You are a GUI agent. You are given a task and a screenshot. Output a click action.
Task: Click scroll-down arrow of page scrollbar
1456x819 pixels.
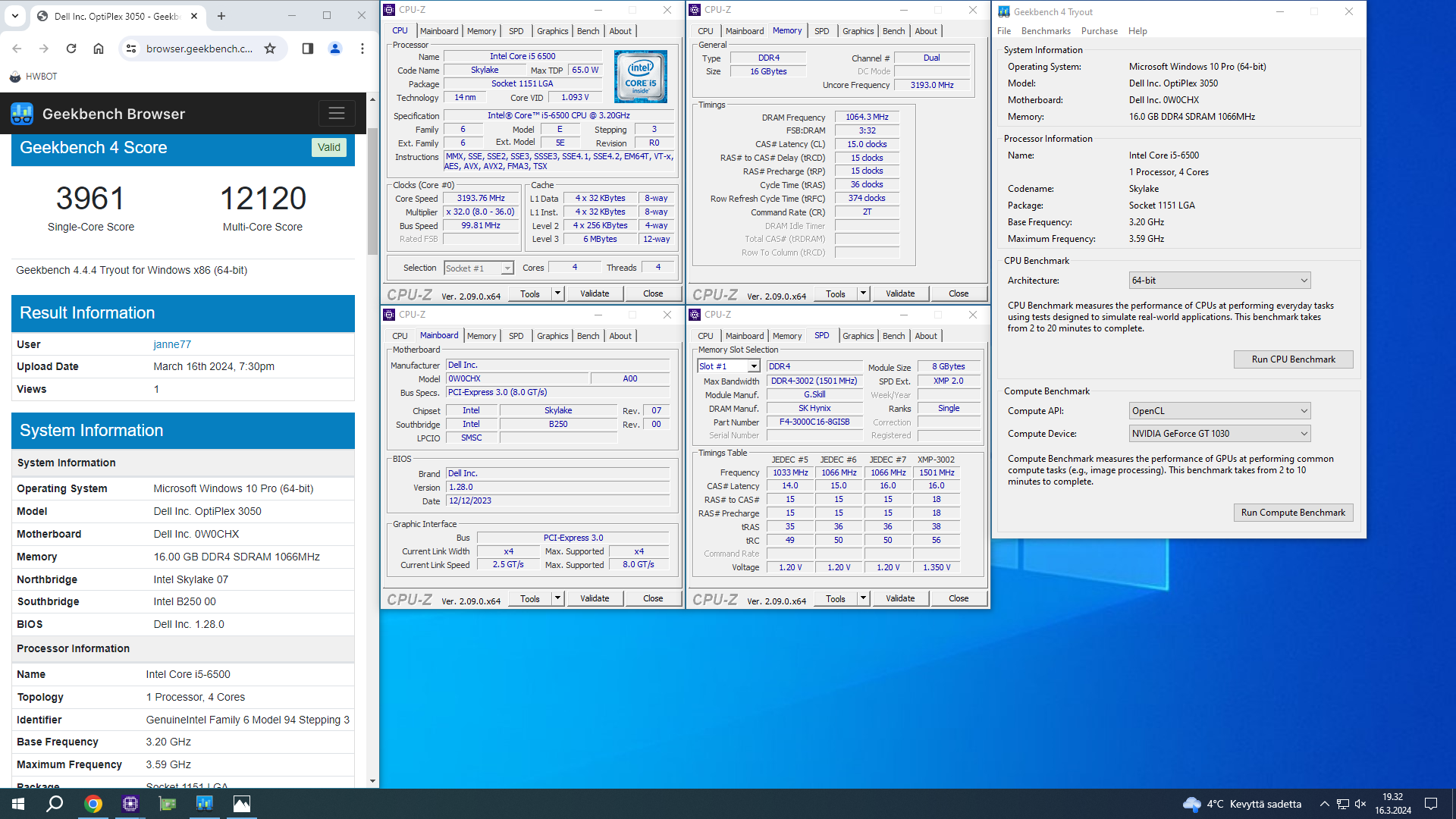(x=372, y=781)
